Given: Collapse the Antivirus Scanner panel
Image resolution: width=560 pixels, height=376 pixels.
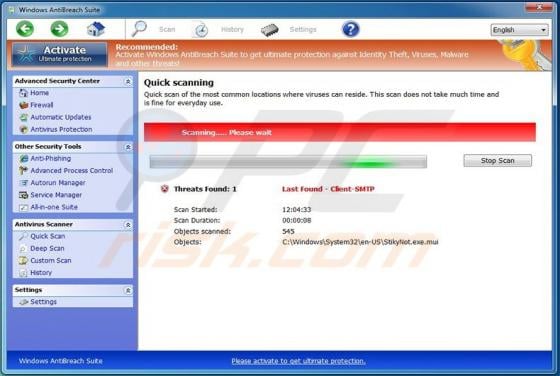Looking at the screenshot, I should [128, 225].
